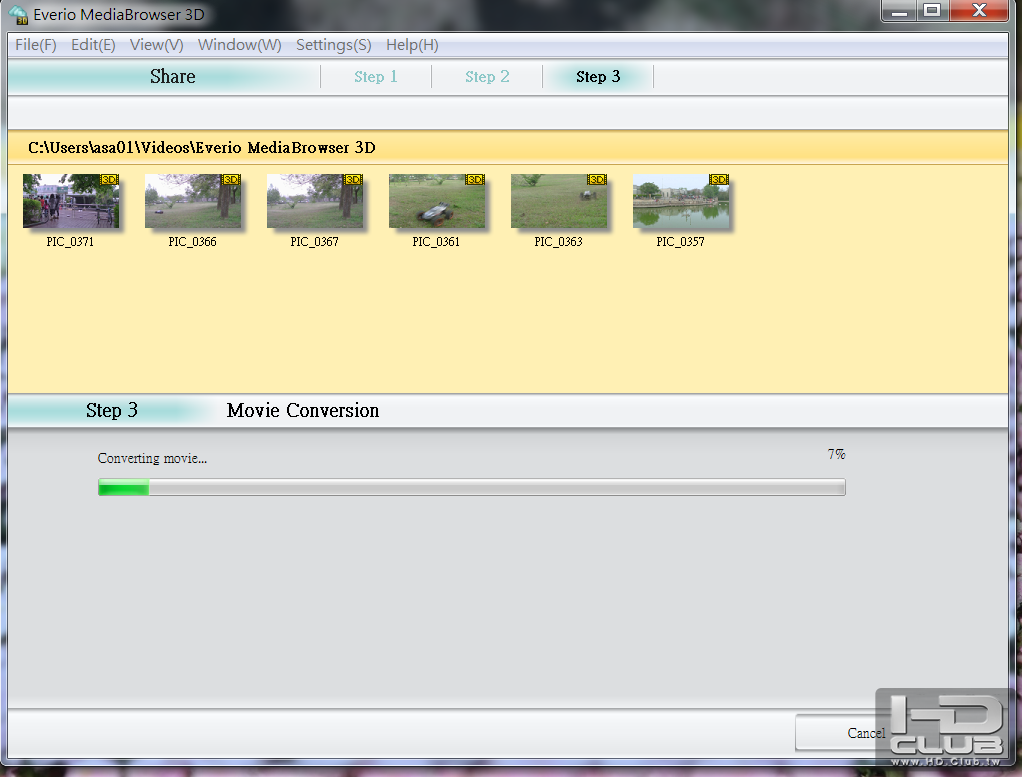This screenshot has height=777, width=1022.
Task: Click the 3D badge on PIC_0363
Action: click(x=596, y=179)
